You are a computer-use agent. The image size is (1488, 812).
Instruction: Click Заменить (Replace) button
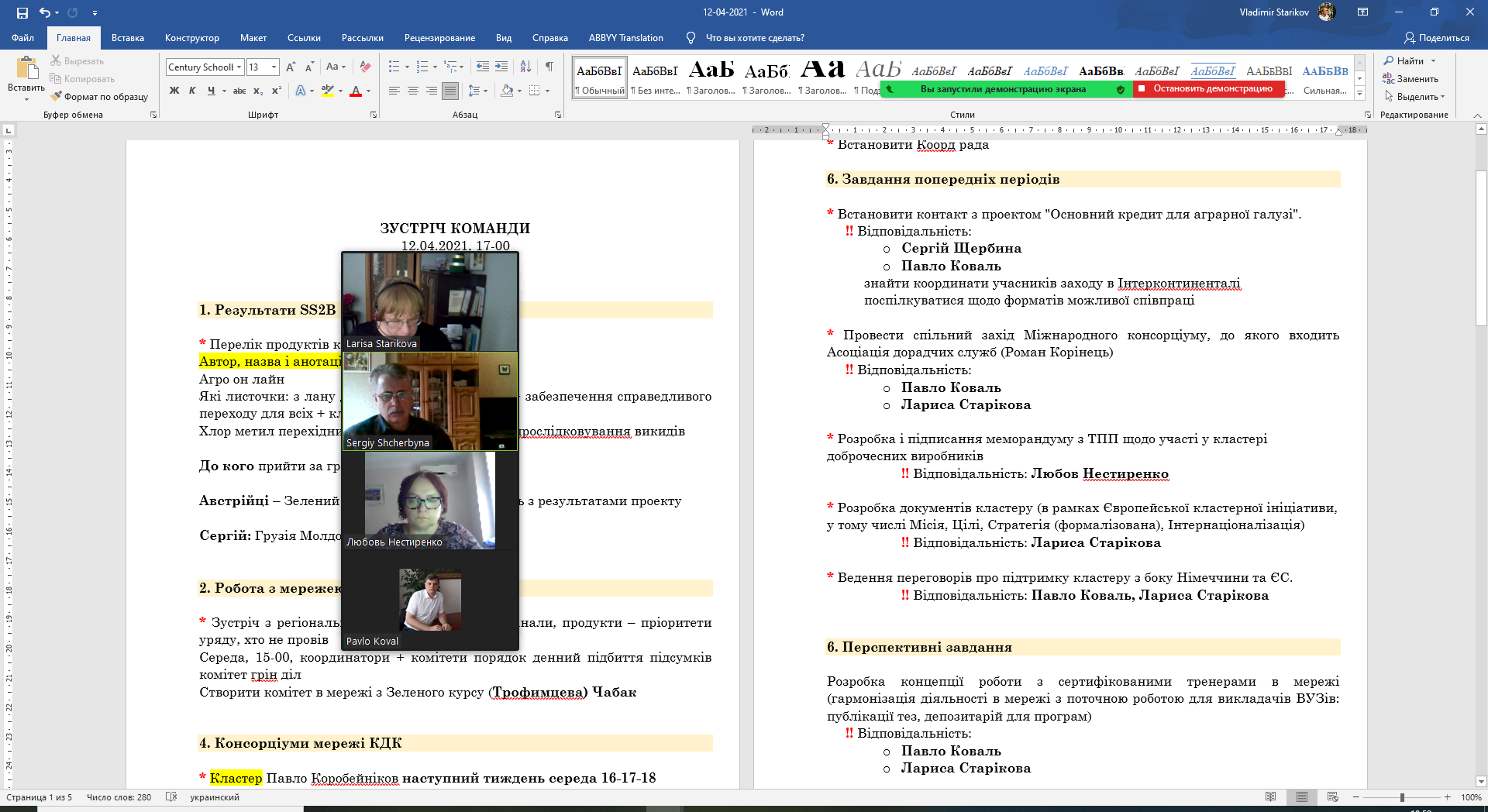coord(1411,79)
